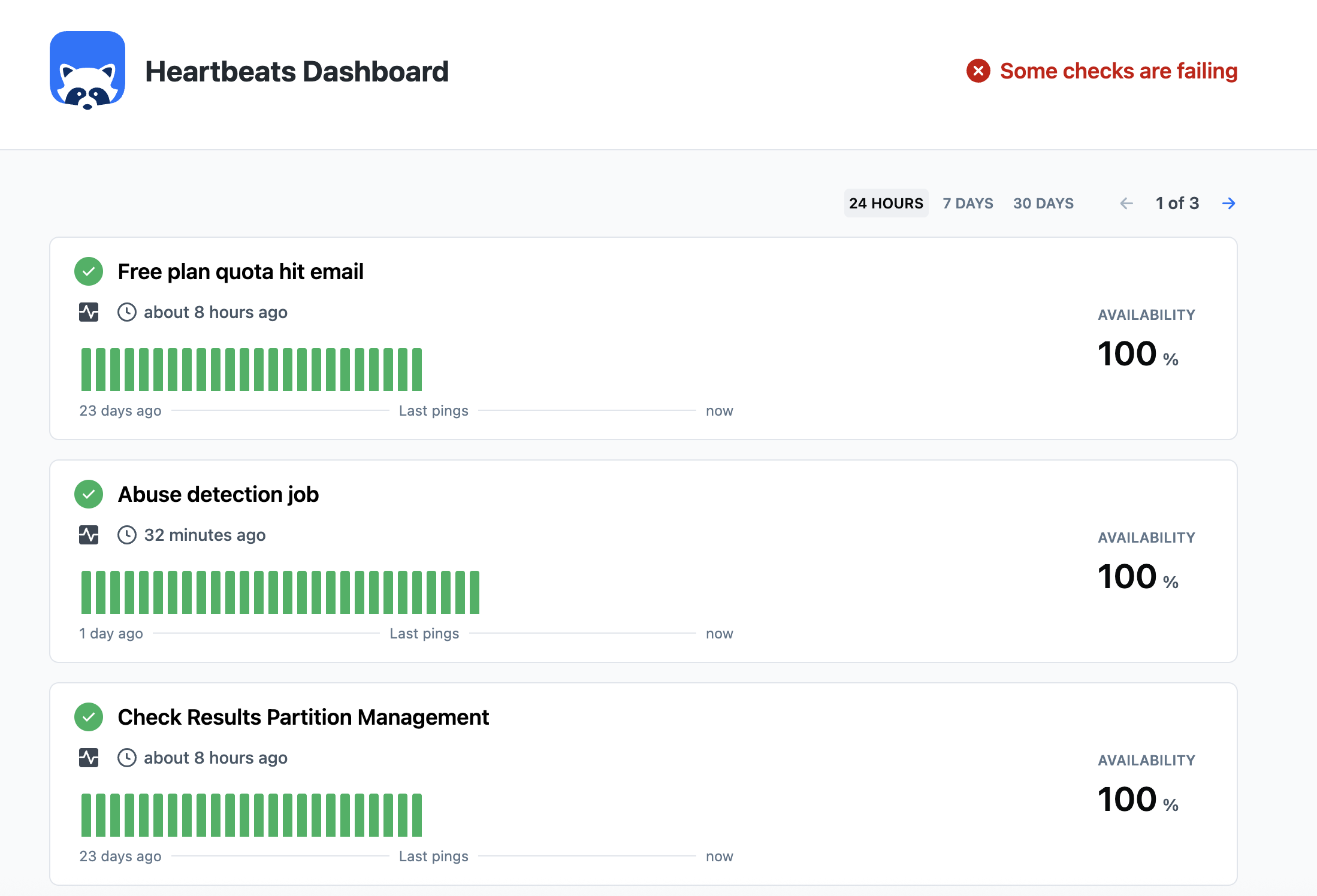Screen dimensions: 1317x896
Task: Click green checkmark beside Check Results Partition Management
Action: pyautogui.click(x=89, y=717)
